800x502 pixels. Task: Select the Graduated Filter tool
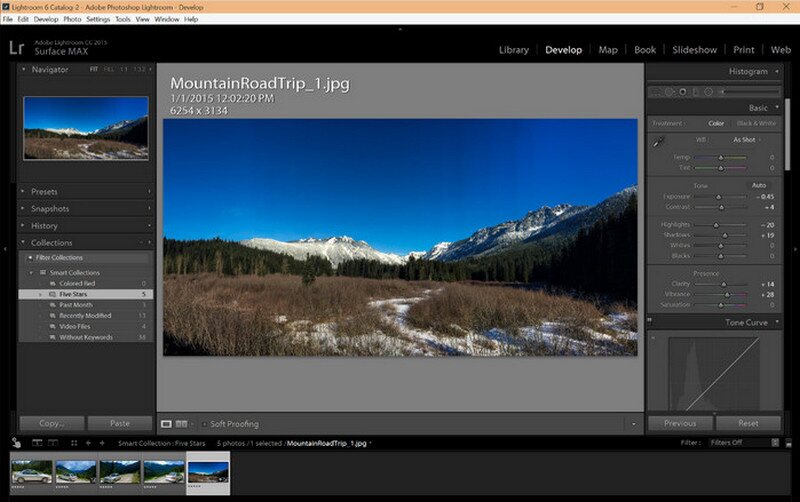coord(695,92)
